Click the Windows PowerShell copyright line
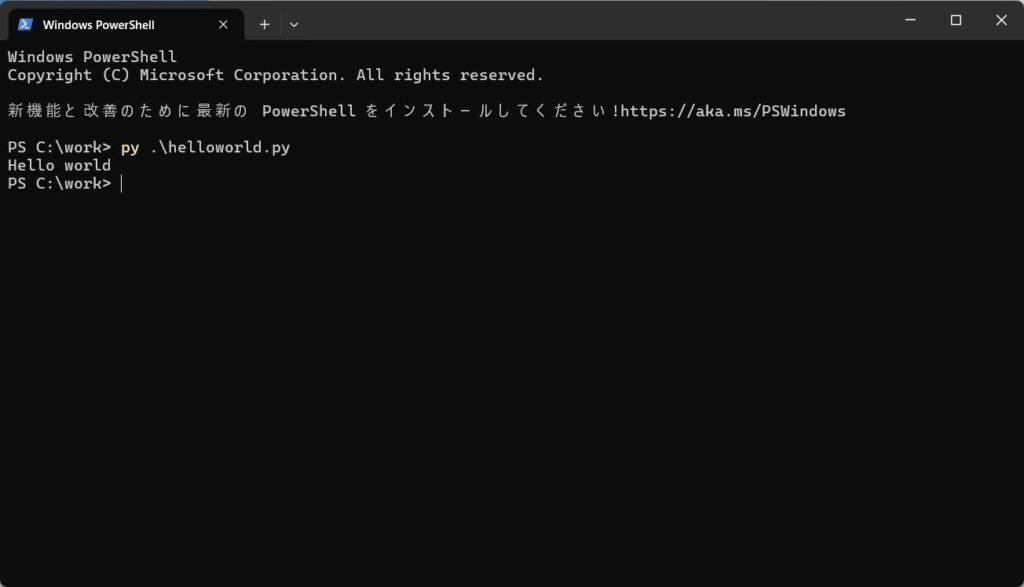 click(x=275, y=74)
